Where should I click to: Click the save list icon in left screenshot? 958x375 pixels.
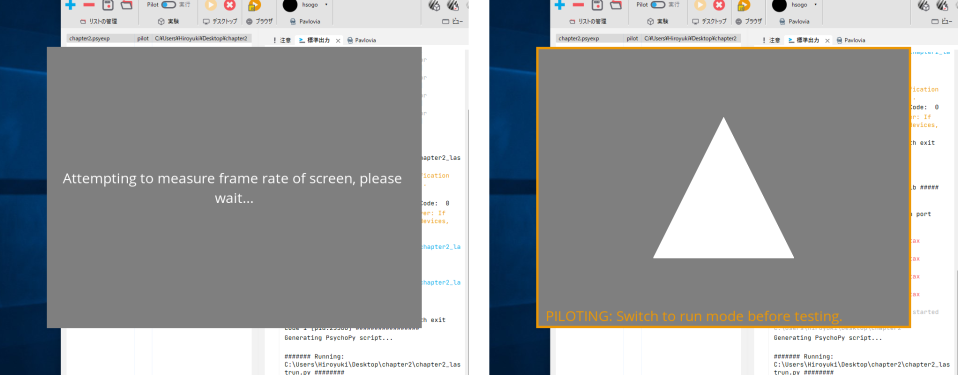tap(108, 5)
